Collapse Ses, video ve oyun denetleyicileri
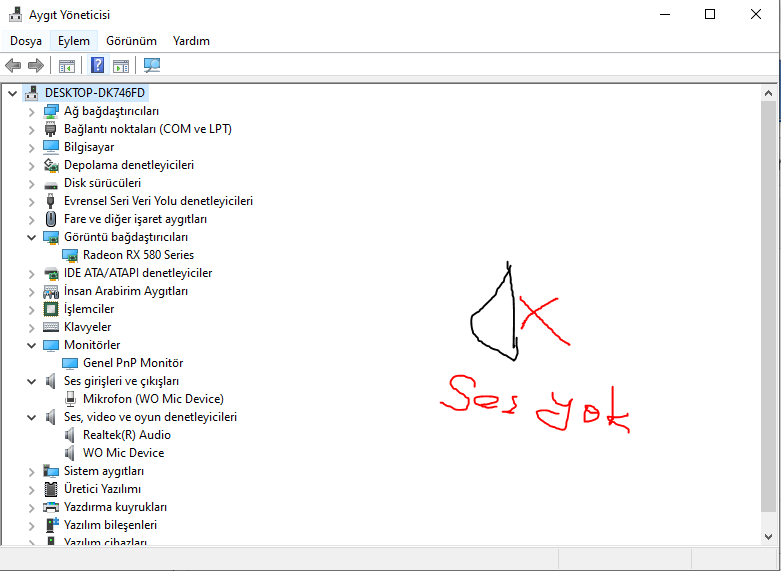This screenshot has width=781, height=571. pyautogui.click(x=31, y=418)
